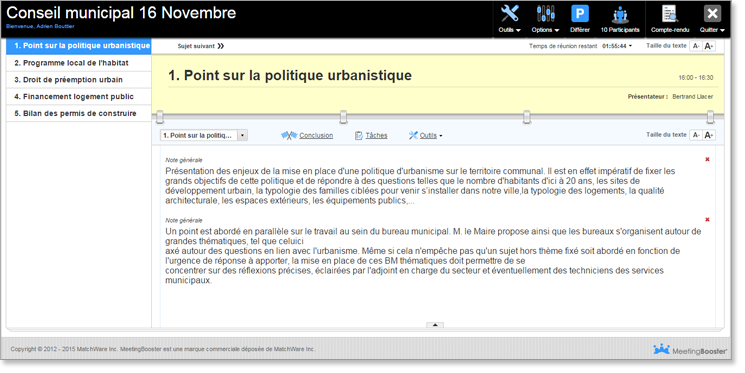Click first note text starting 'Présentation des enjeux'
The height and width of the screenshot is (373, 745).
click(x=420, y=186)
